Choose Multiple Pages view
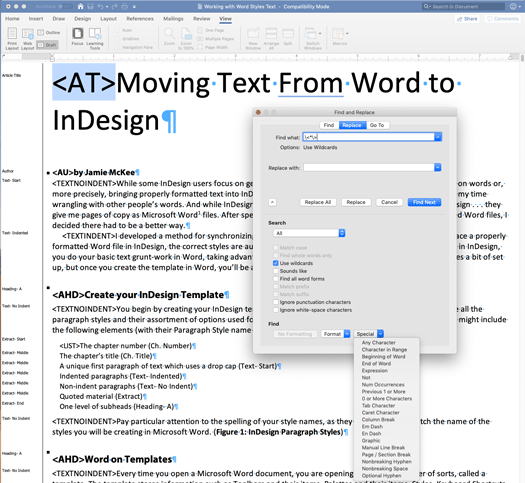Image resolution: width=525 pixels, height=483 pixels. [x=215, y=39]
